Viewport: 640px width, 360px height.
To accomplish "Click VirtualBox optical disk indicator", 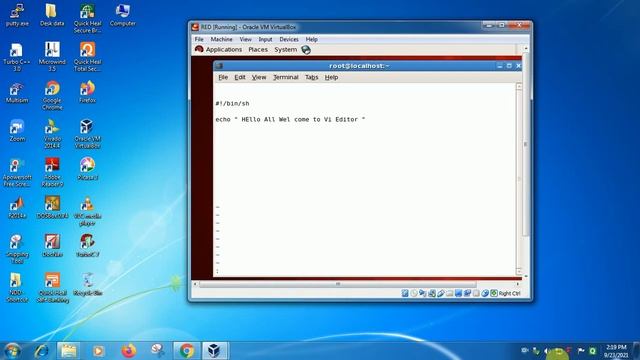I will click(414, 293).
